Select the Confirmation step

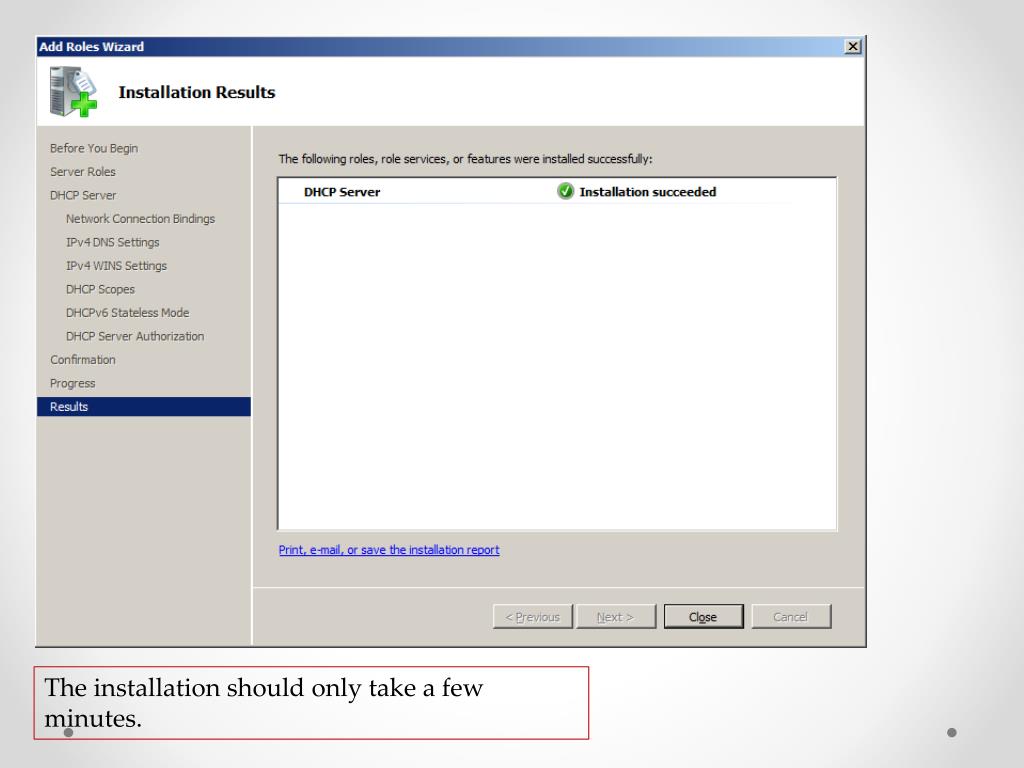pos(83,360)
